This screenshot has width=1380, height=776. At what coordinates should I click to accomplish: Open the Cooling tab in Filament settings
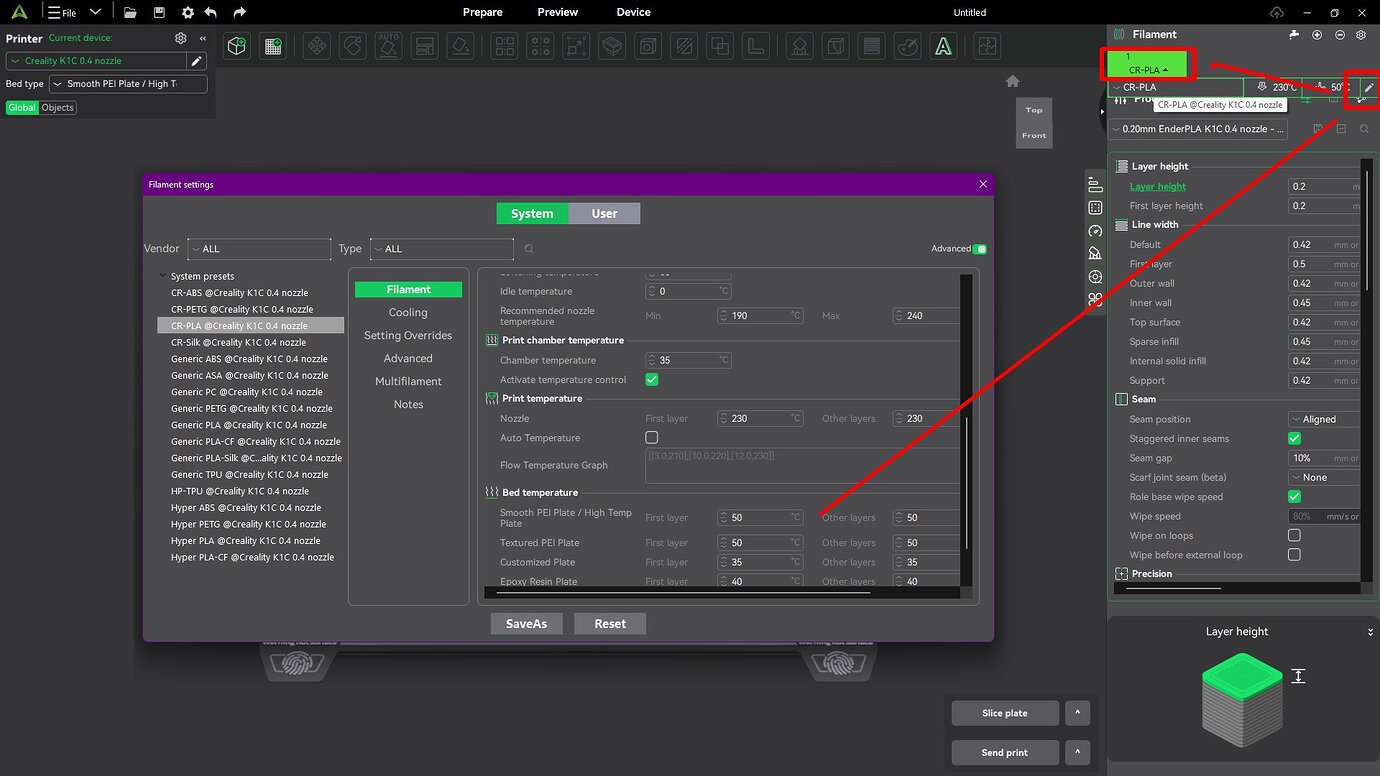click(x=408, y=312)
